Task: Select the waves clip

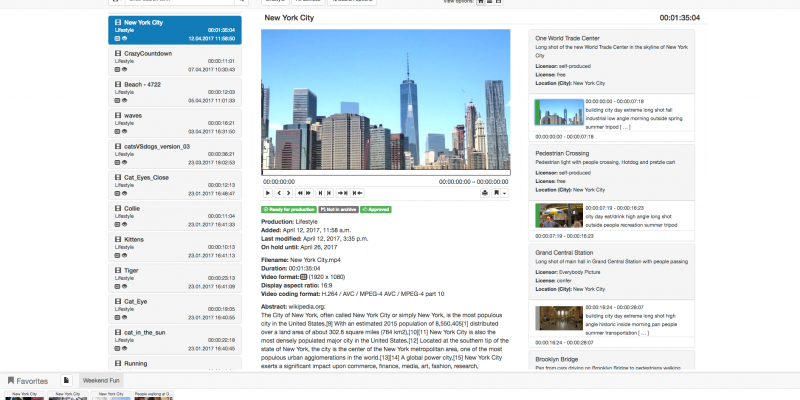Action: coord(175,123)
